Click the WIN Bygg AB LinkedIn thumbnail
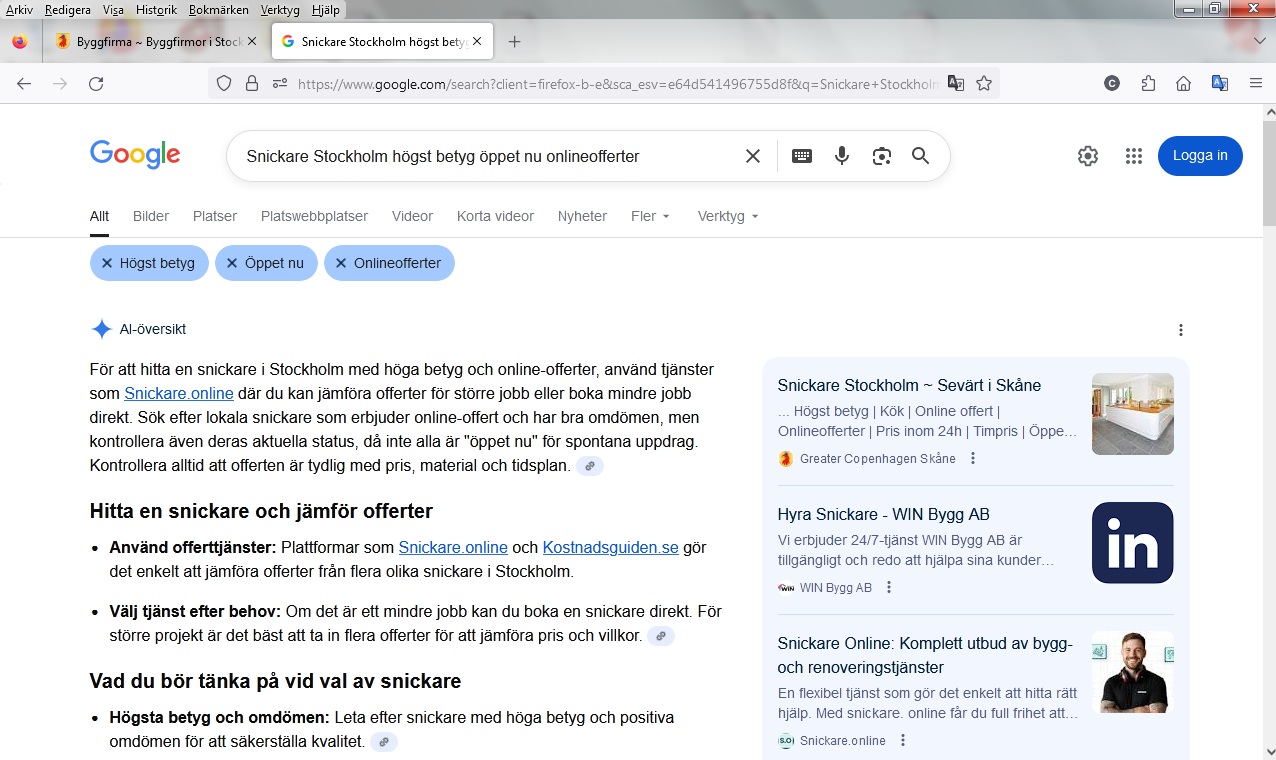 pos(1132,542)
